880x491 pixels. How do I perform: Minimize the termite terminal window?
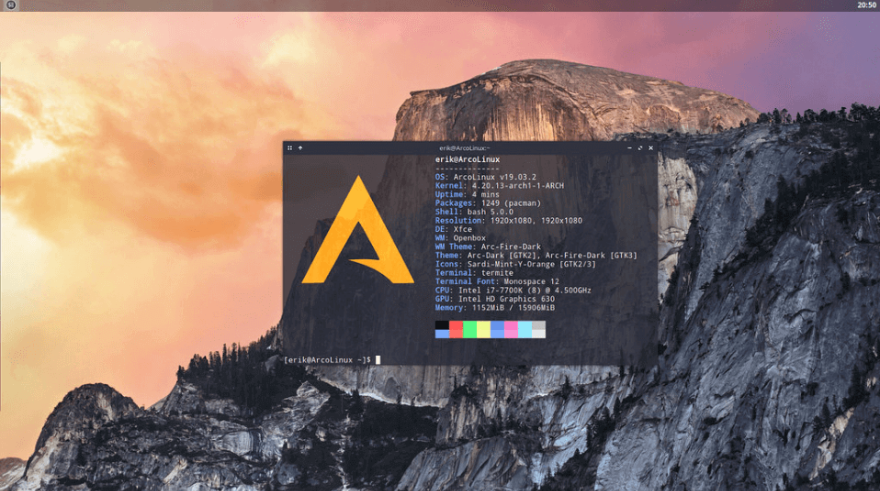(629, 147)
